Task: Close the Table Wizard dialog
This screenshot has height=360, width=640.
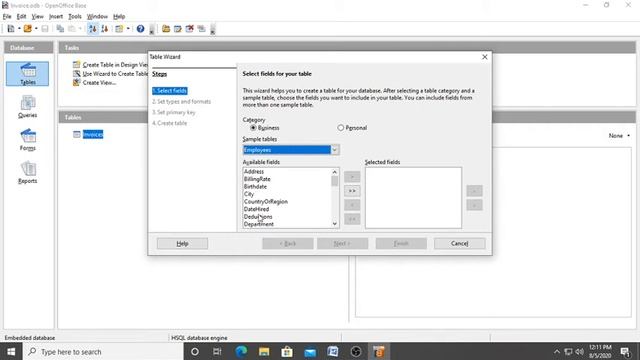Action: click(x=484, y=57)
